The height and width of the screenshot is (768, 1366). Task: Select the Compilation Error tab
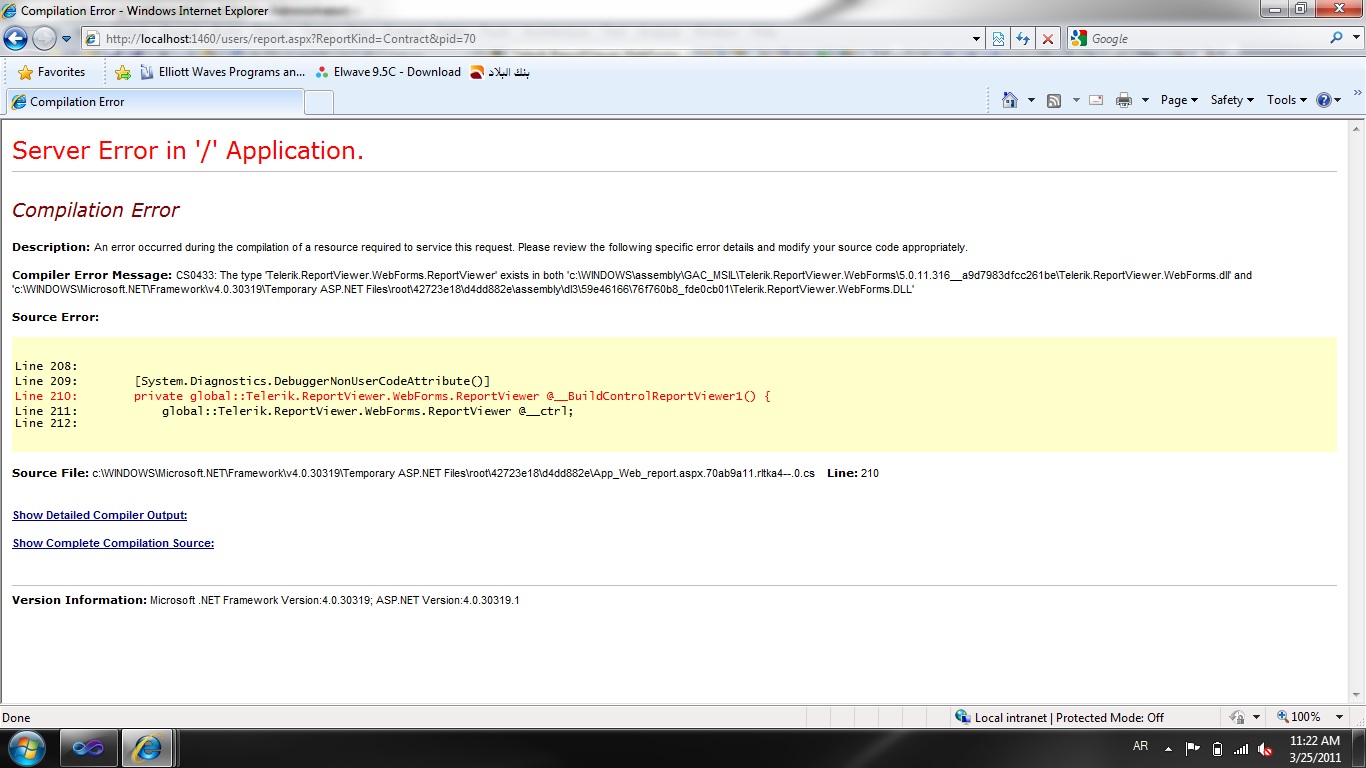coord(155,102)
